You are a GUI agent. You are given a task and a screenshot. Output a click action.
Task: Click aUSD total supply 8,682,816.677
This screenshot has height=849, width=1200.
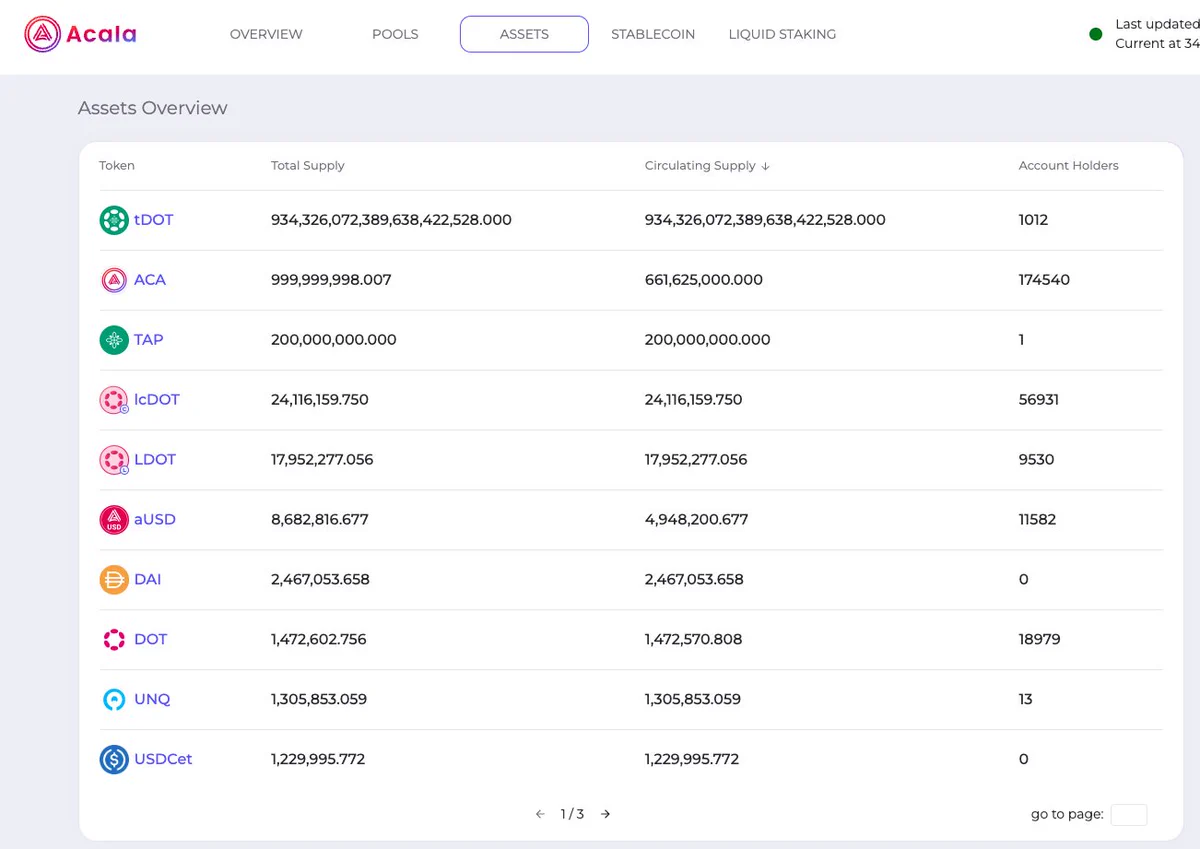(x=320, y=520)
